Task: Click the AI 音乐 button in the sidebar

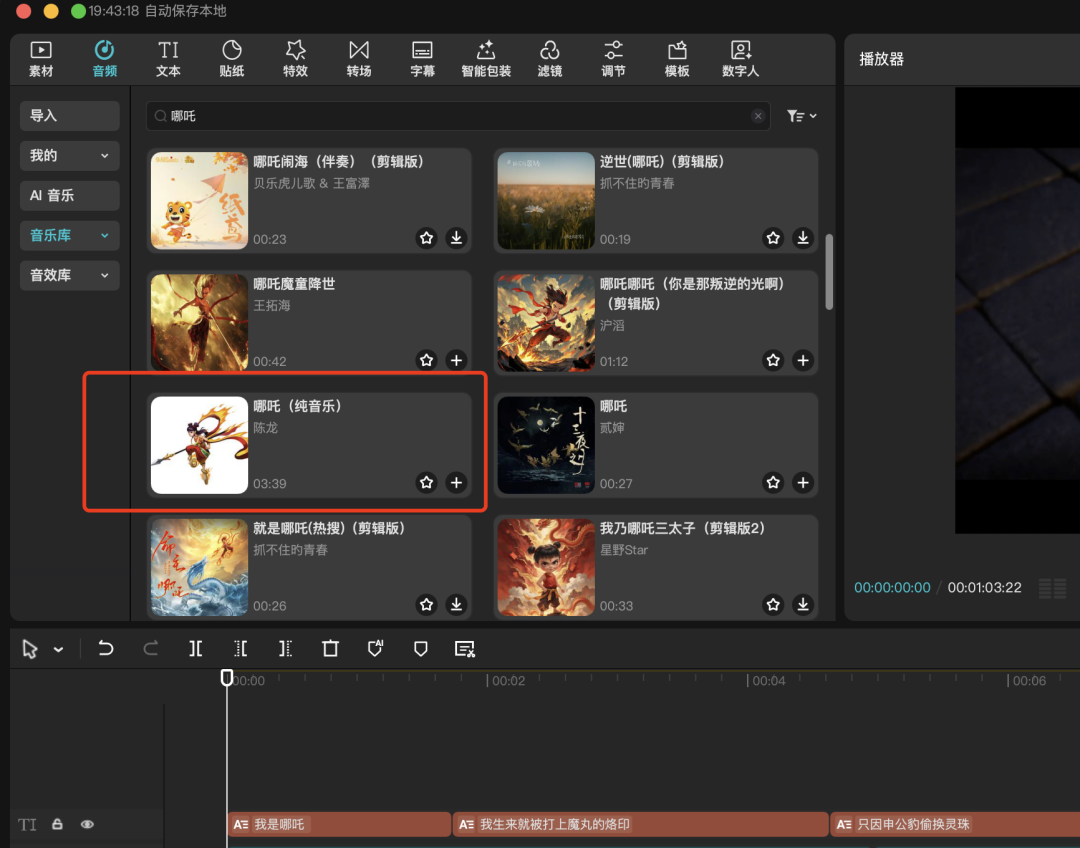Action: (x=69, y=195)
